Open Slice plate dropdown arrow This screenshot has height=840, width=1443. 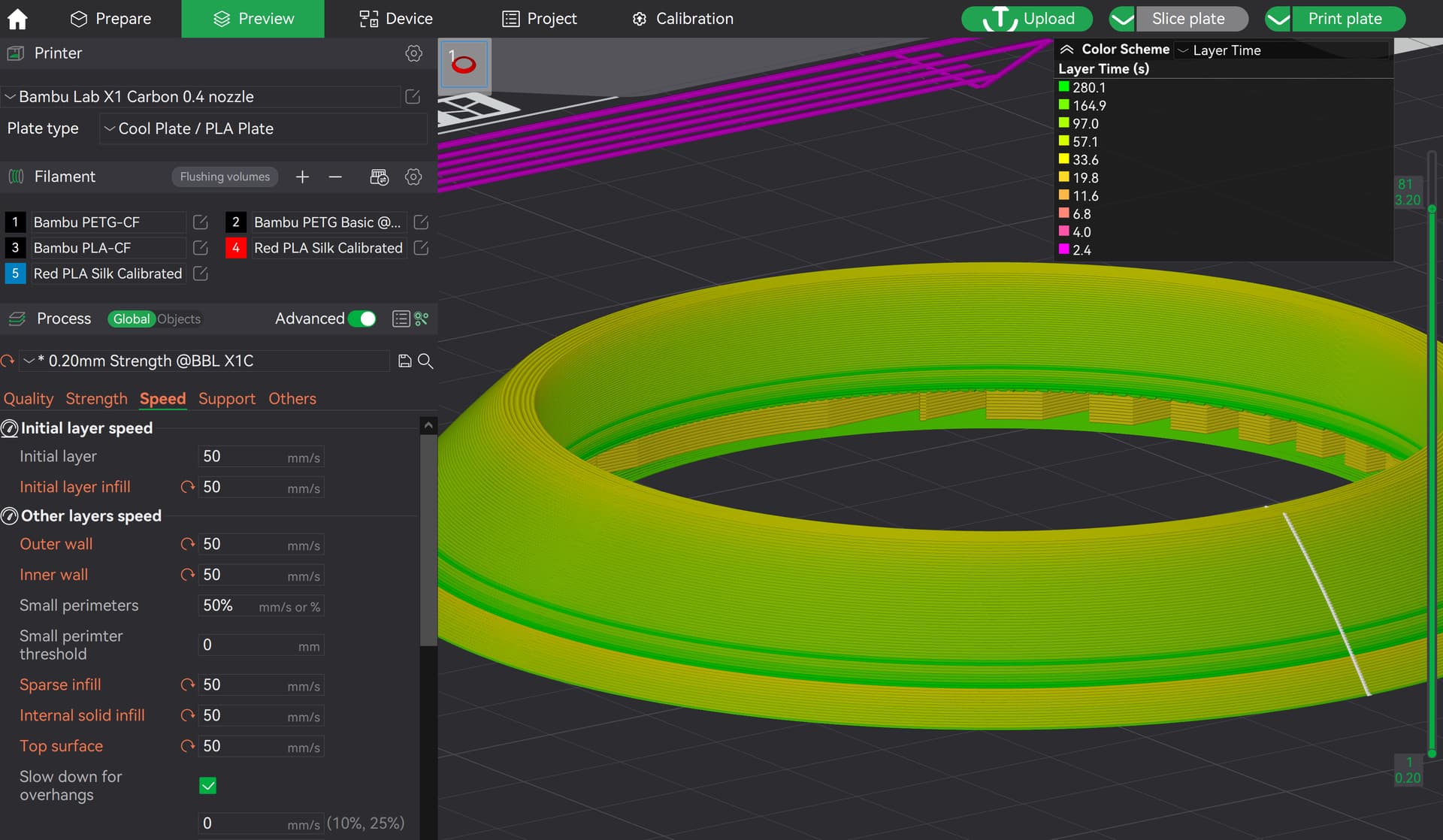point(1122,19)
